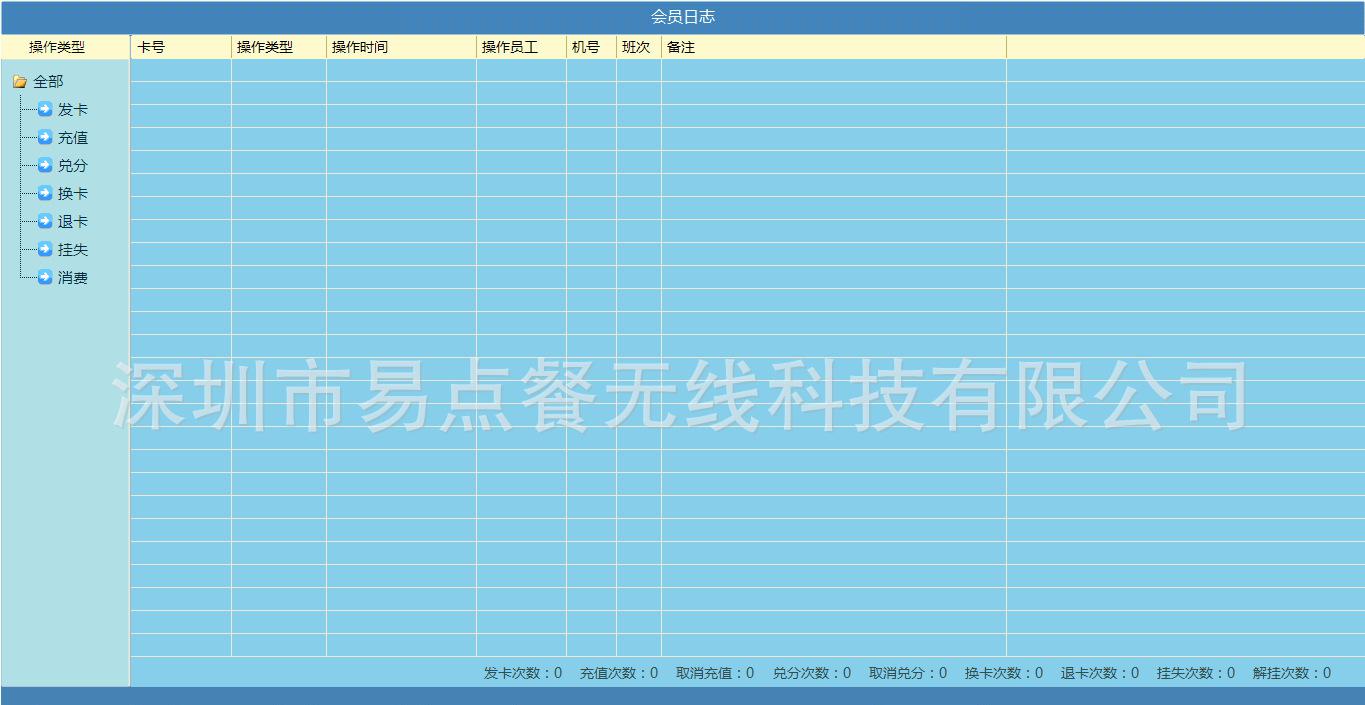Click the 操作员工 column header
Viewport: 1365px width, 705px height.
coord(521,47)
